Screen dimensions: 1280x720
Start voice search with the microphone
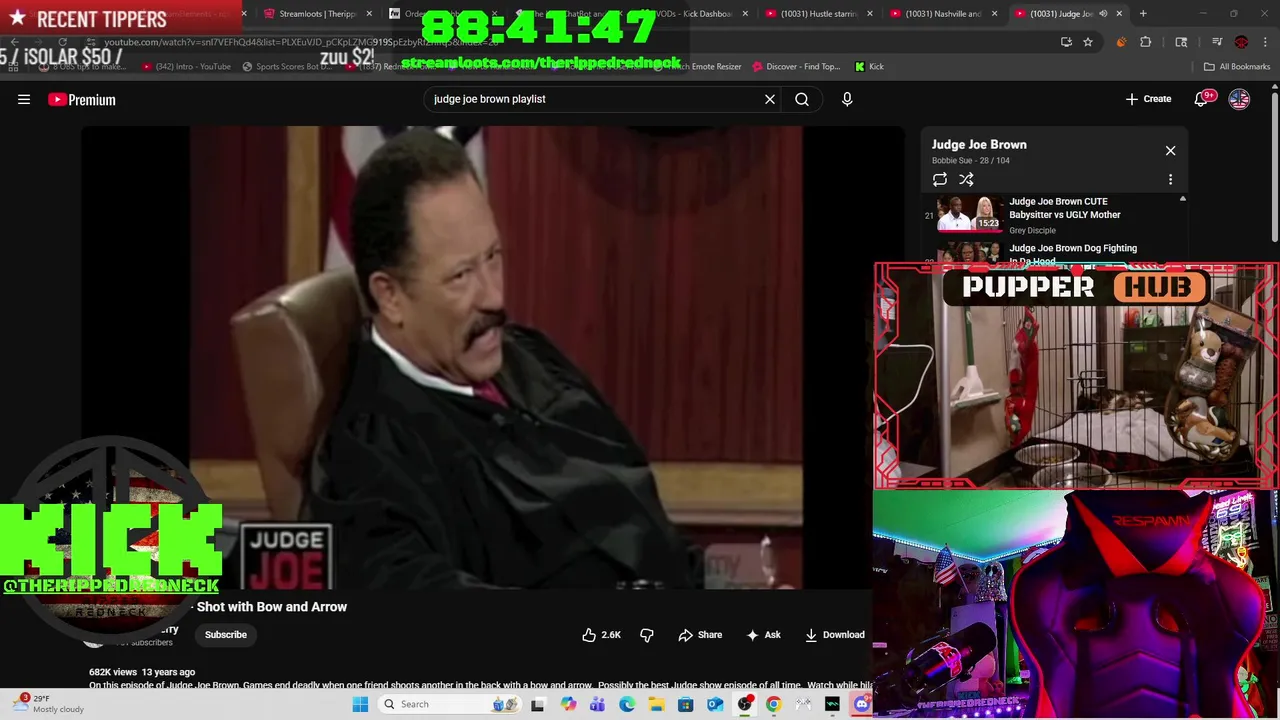847,99
